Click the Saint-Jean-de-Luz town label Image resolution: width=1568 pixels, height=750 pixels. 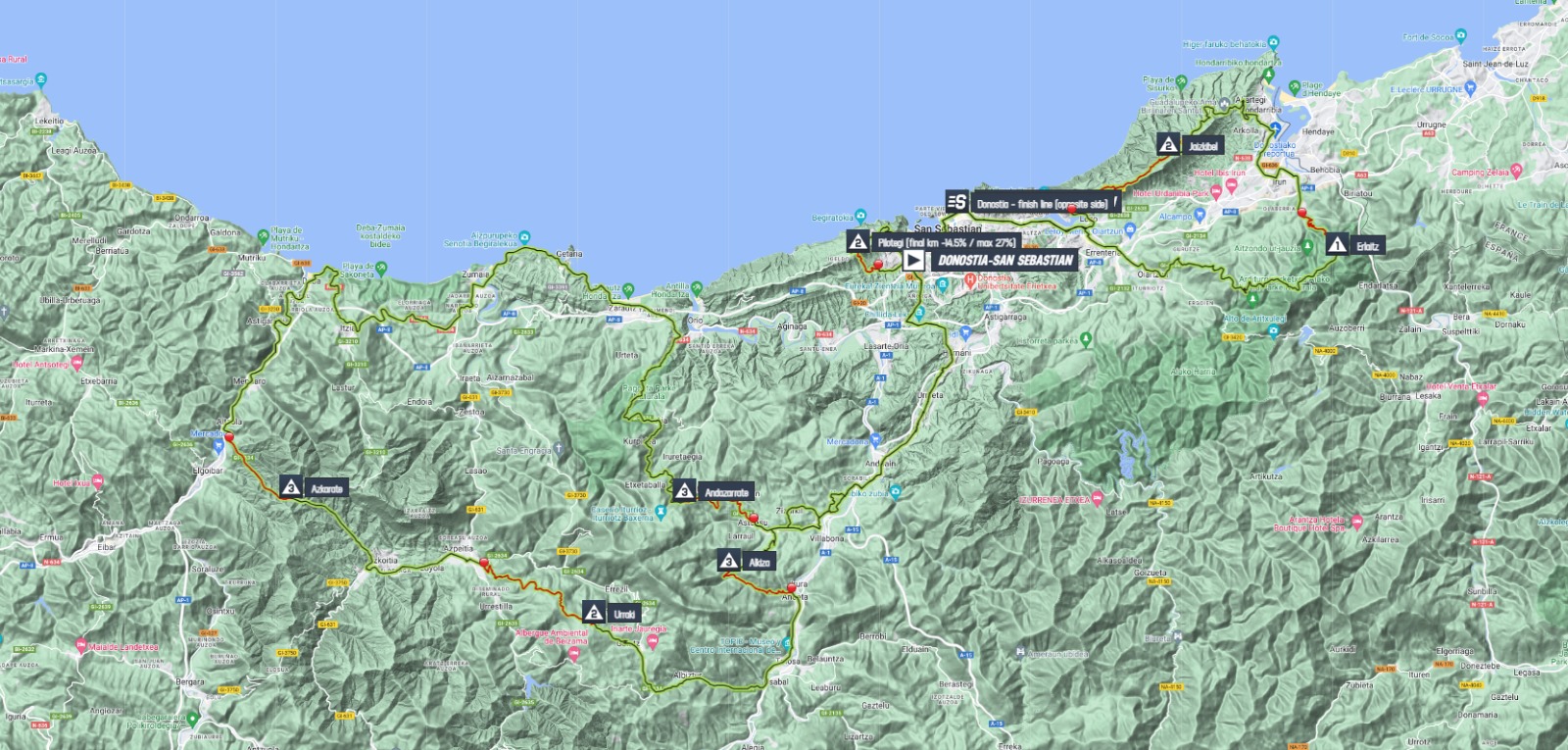1494,64
